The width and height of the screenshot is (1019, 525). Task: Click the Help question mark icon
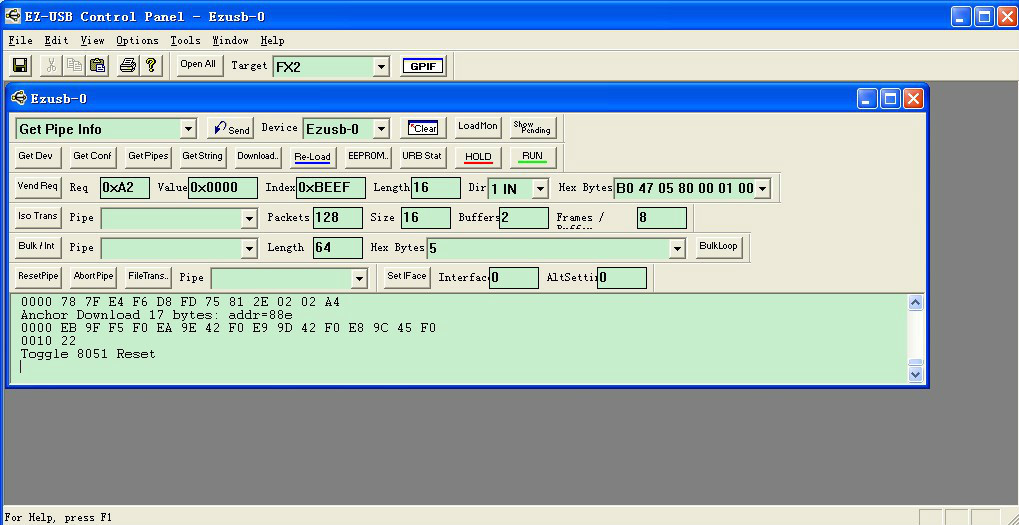[151, 65]
